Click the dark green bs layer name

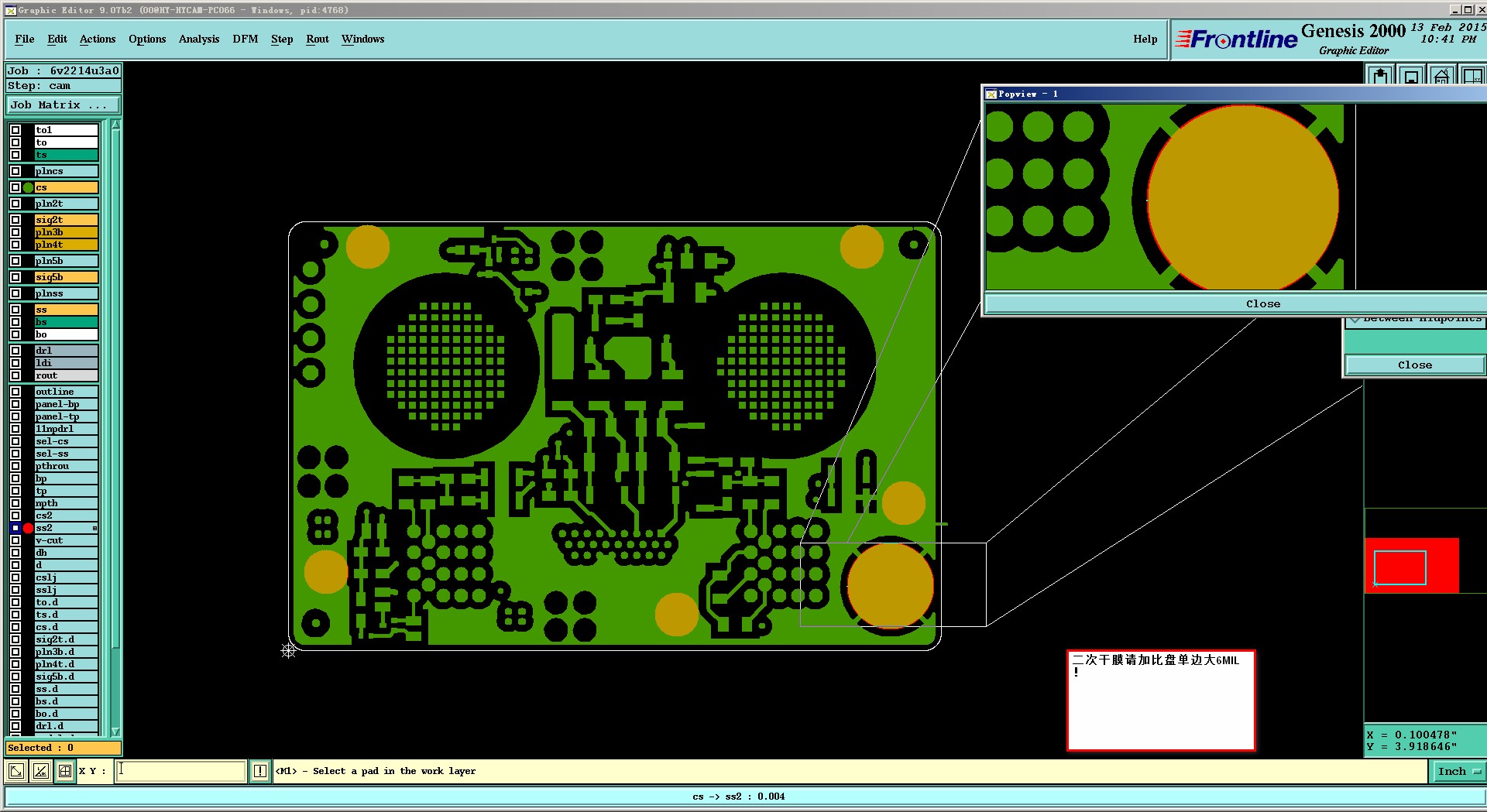point(66,322)
